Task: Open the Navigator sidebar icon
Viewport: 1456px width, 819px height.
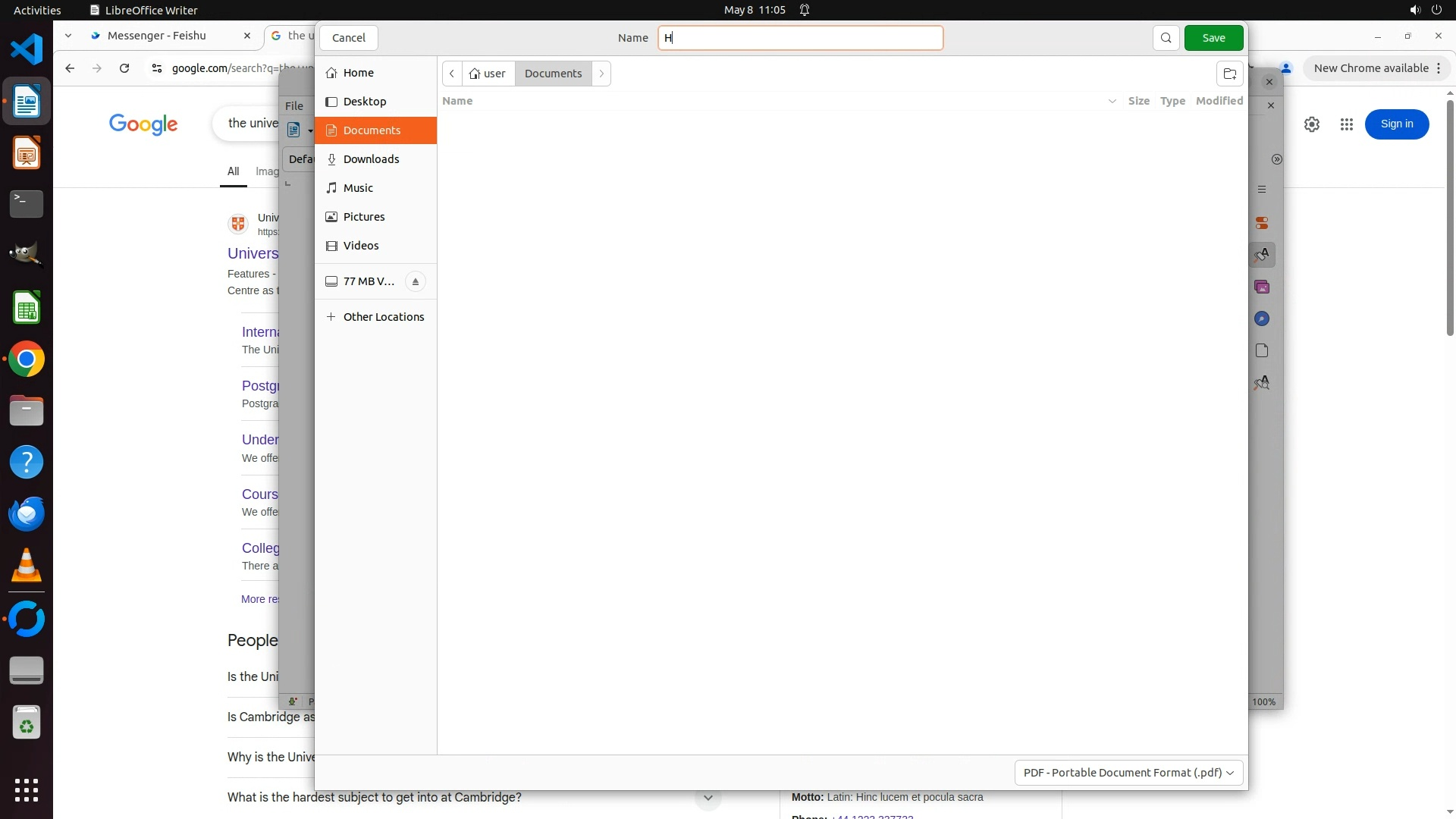Action: (1262, 318)
